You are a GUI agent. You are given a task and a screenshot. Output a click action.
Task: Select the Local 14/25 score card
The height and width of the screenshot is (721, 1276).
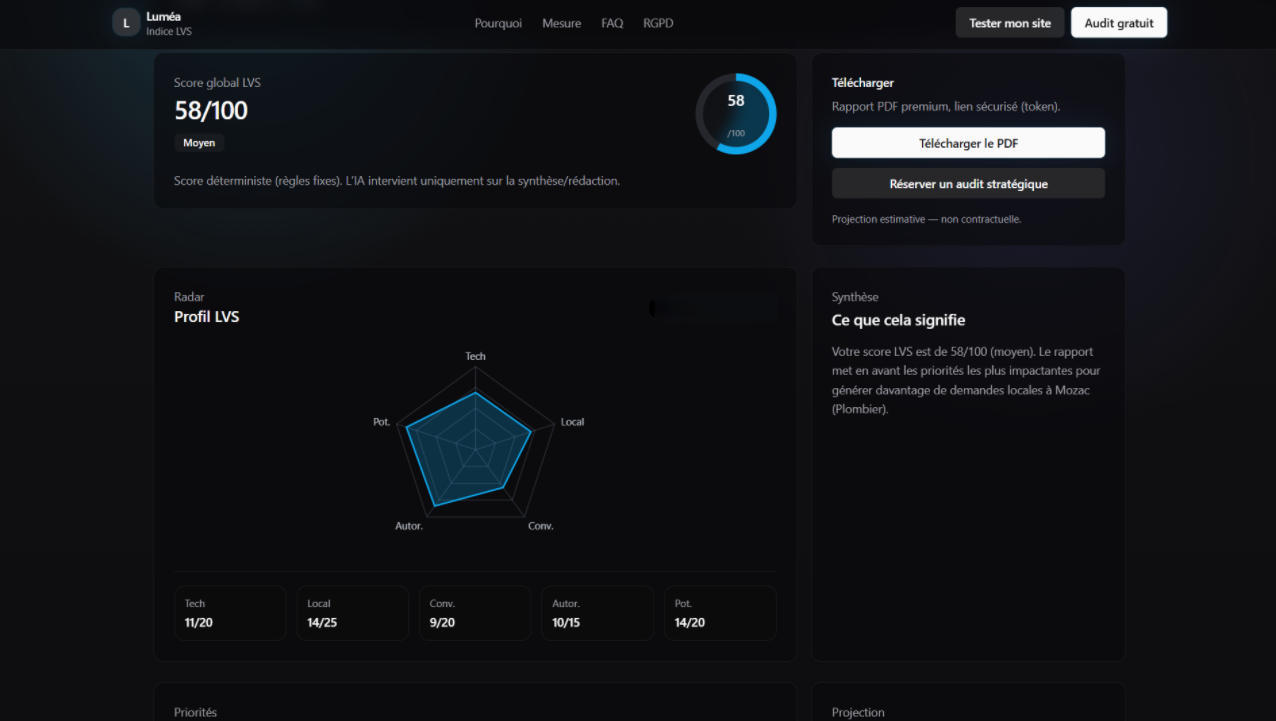point(352,613)
